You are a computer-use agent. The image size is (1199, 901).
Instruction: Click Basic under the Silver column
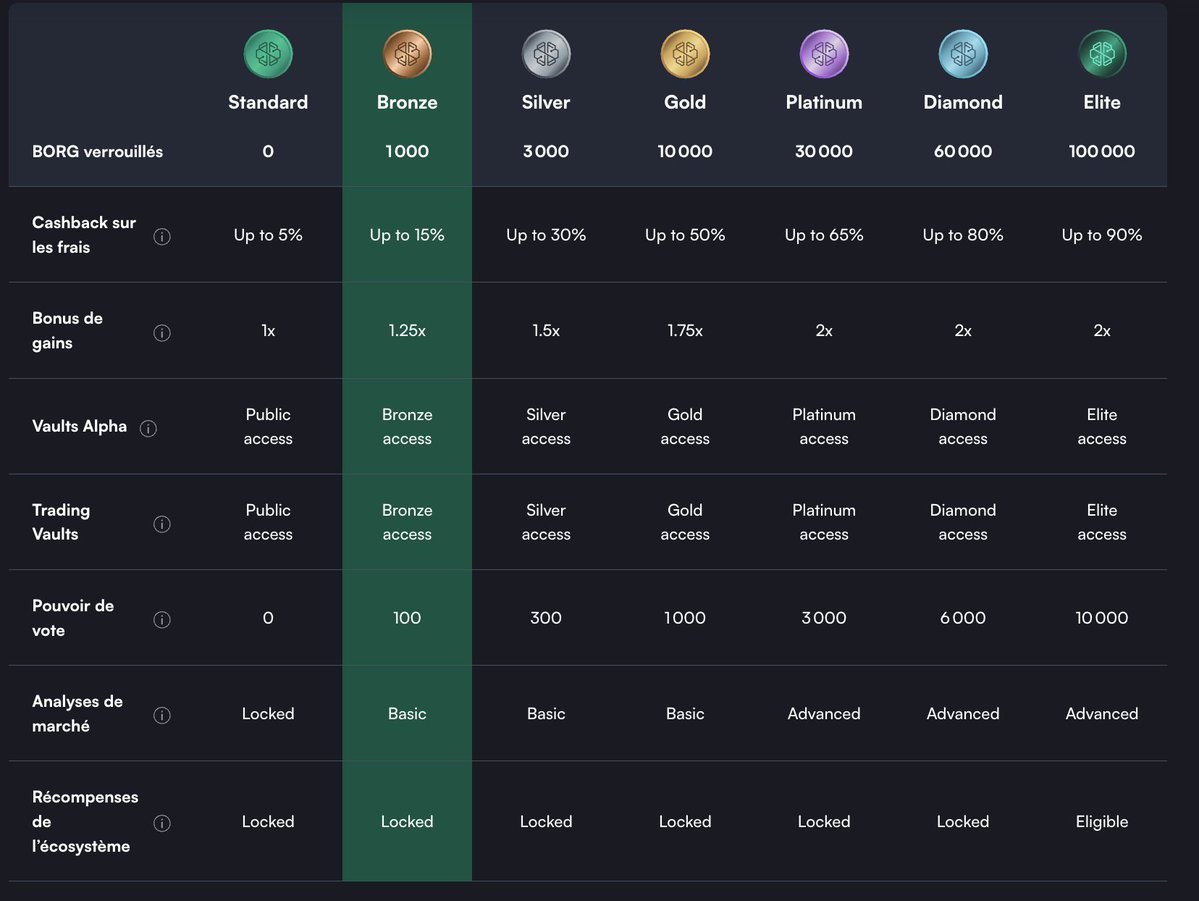pos(546,714)
